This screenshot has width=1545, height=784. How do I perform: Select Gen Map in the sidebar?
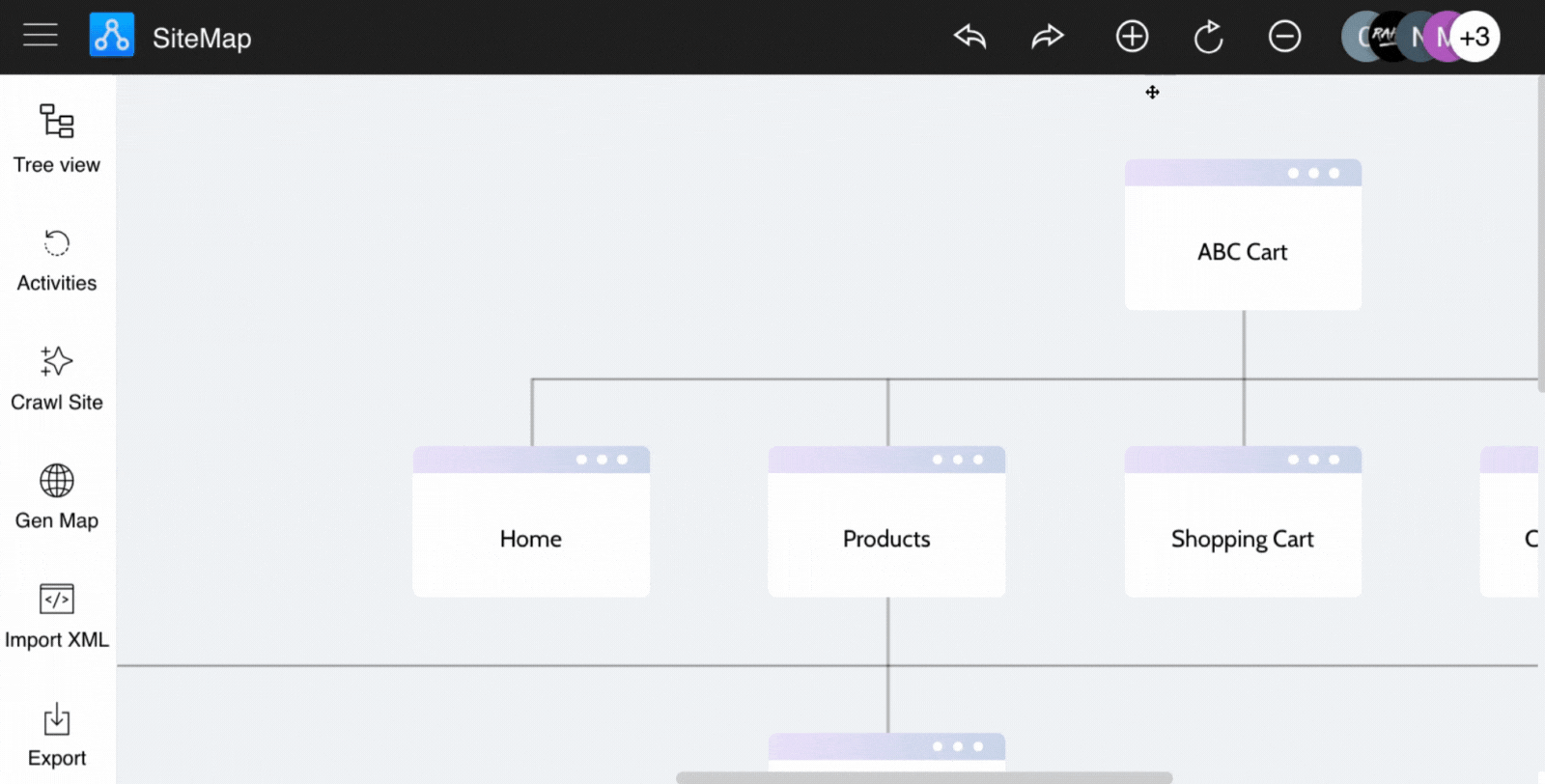pyautogui.click(x=57, y=497)
